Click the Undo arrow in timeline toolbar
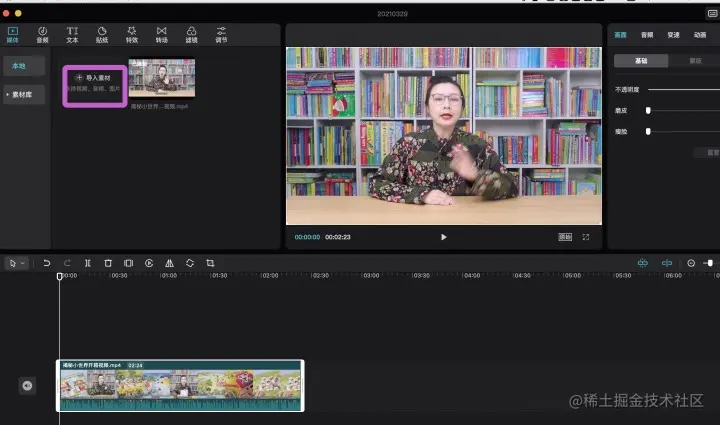Image resolution: width=720 pixels, height=425 pixels. click(x=46, y=263)
